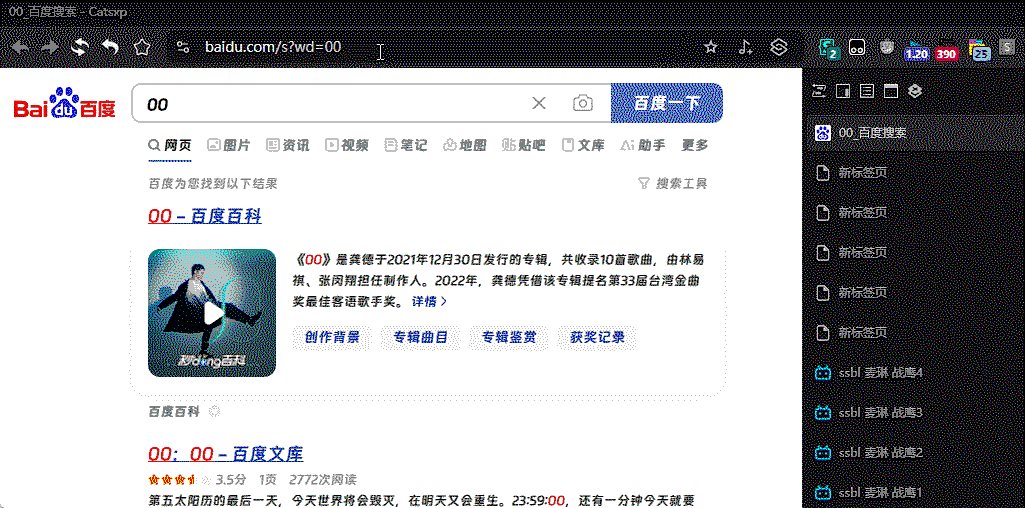Open the extension showing 390 badge

click(x=946, y=52)
